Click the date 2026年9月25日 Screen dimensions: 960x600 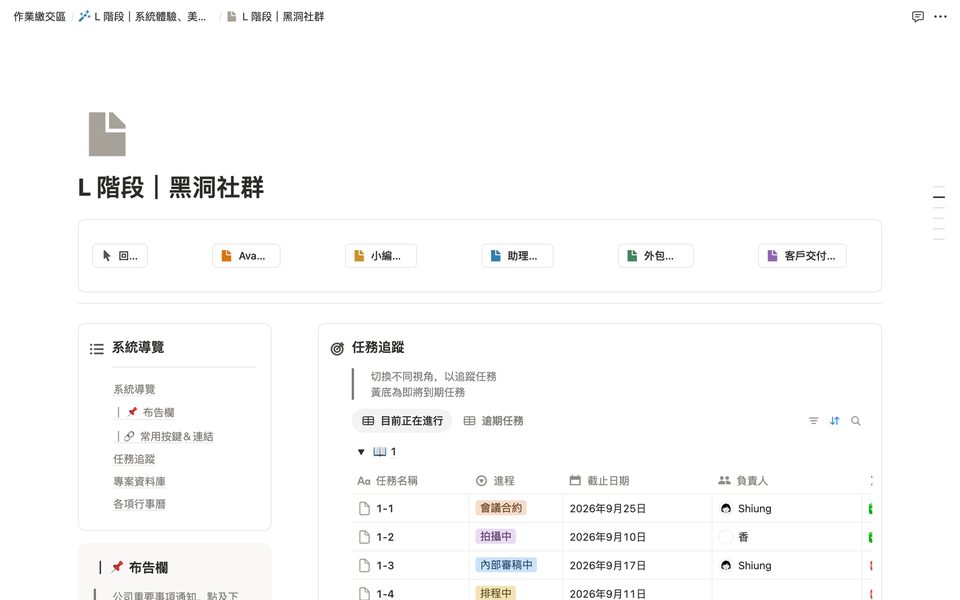pos(607,508)
